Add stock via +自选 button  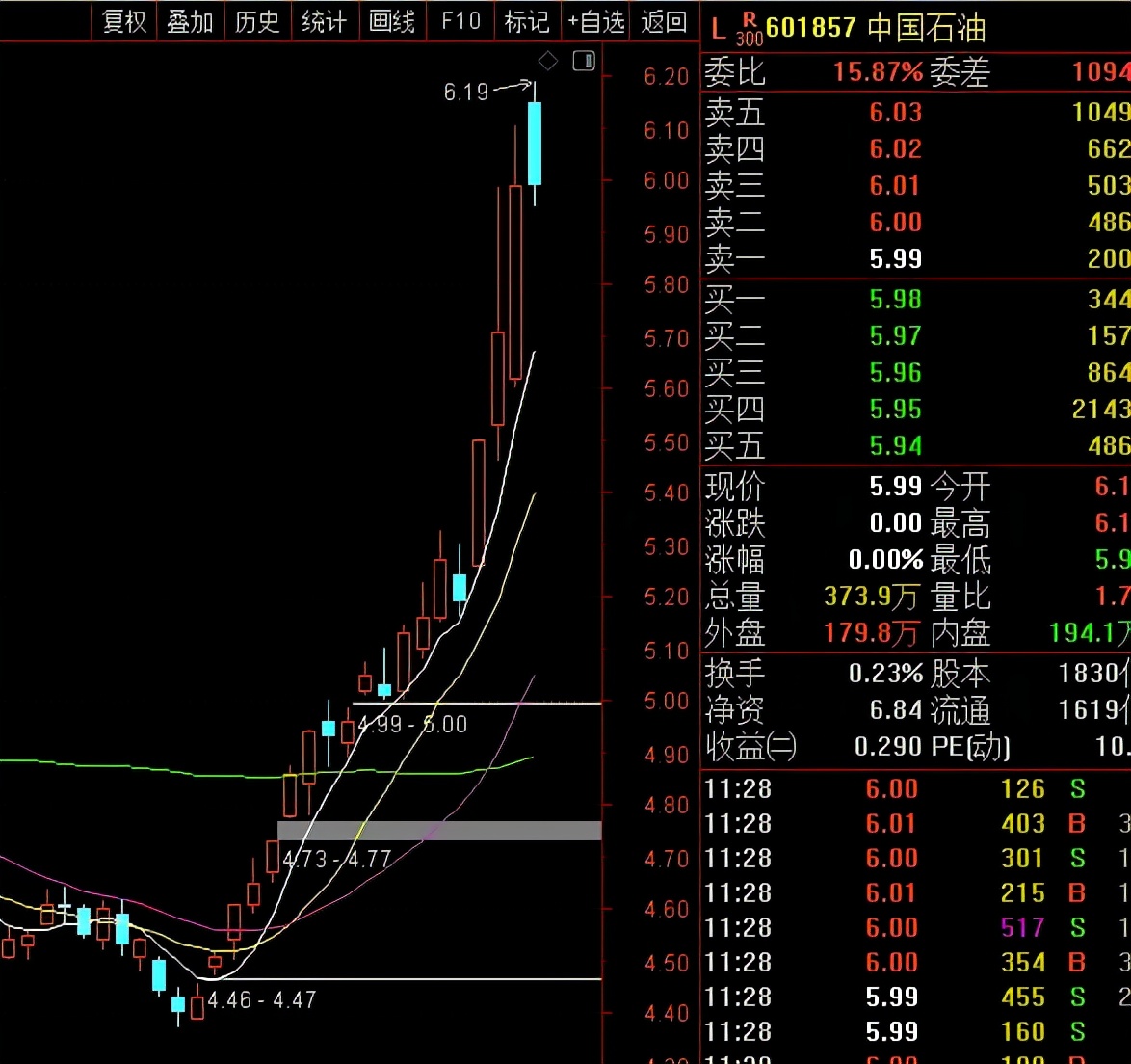click(595, 21)
